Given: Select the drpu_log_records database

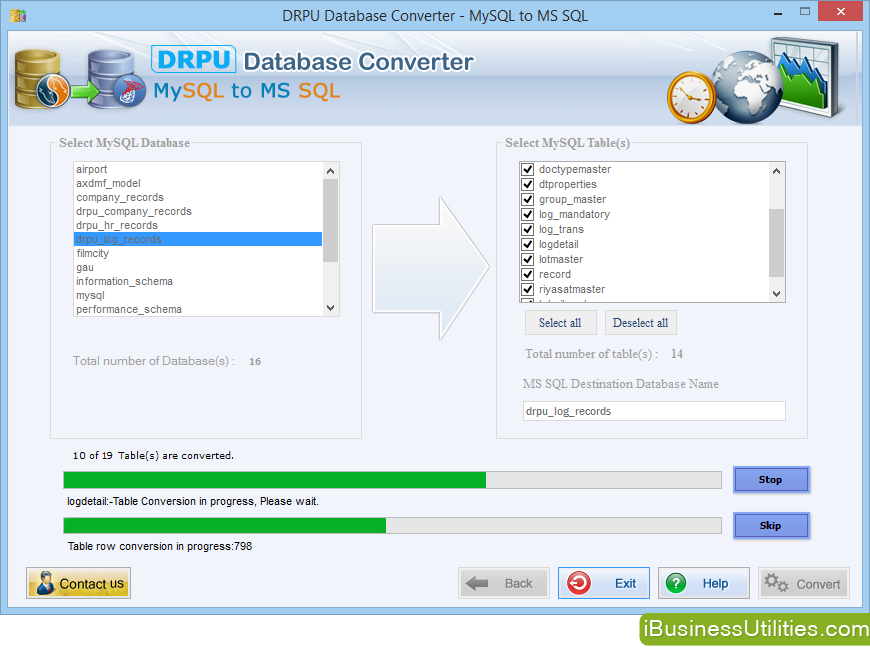Looking at the screenshot, I should tap(198, 239).
